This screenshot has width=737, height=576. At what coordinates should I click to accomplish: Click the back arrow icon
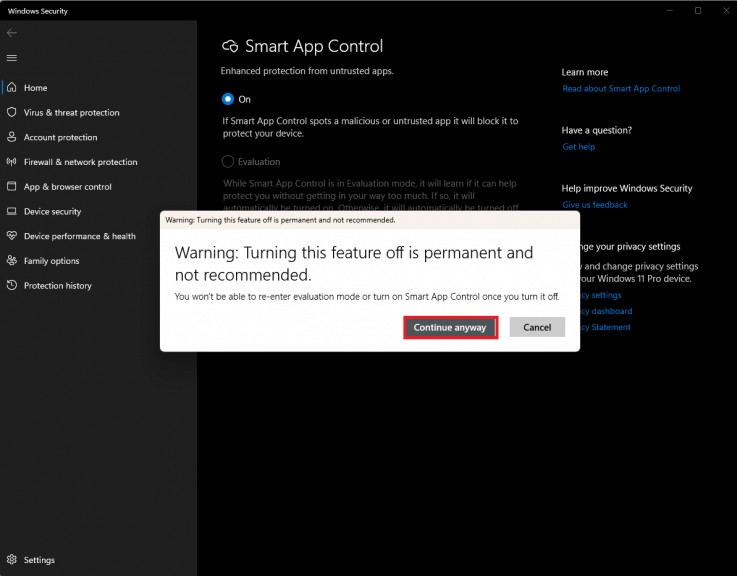[x=12, y=32]
